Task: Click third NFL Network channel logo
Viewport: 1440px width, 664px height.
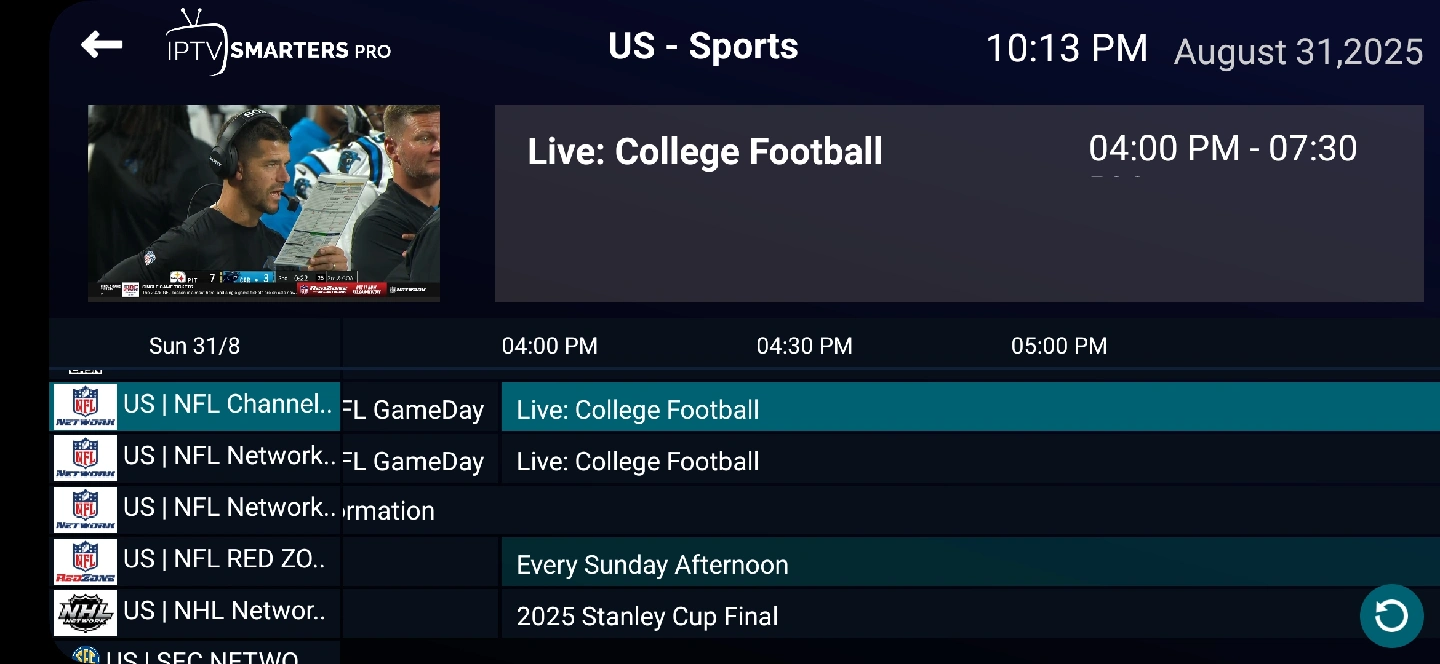Action: pyautogui.click(x=85, y=509)
